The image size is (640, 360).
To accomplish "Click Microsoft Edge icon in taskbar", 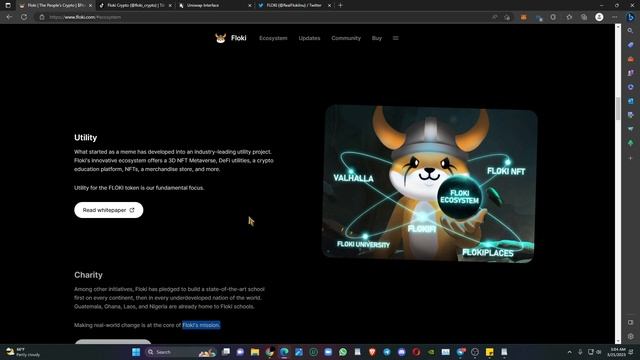I will tap(284, 352).
